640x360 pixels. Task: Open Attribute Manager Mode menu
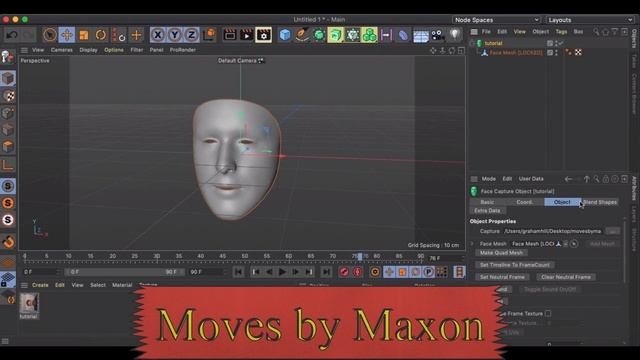click(x=489, y=179)
